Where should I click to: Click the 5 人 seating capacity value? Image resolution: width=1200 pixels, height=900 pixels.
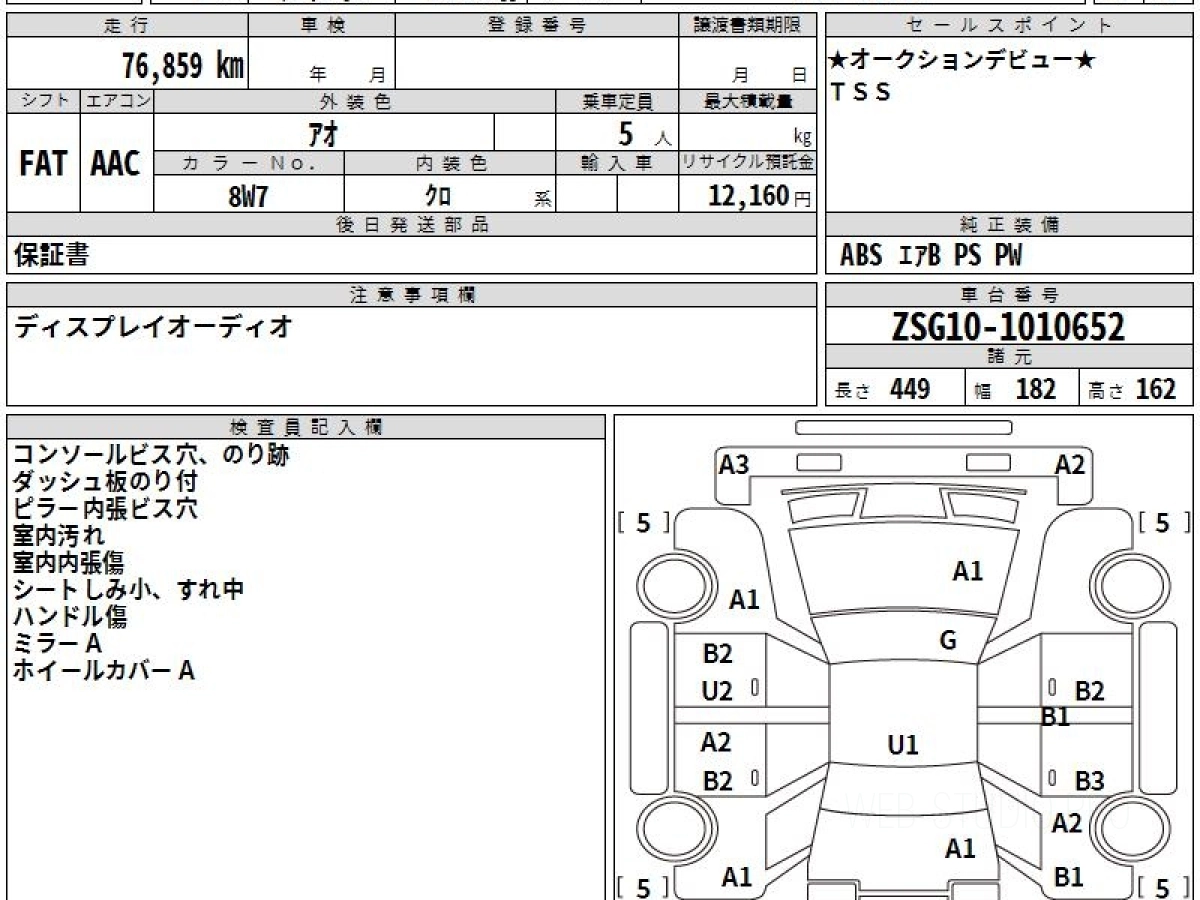(644, 133)
